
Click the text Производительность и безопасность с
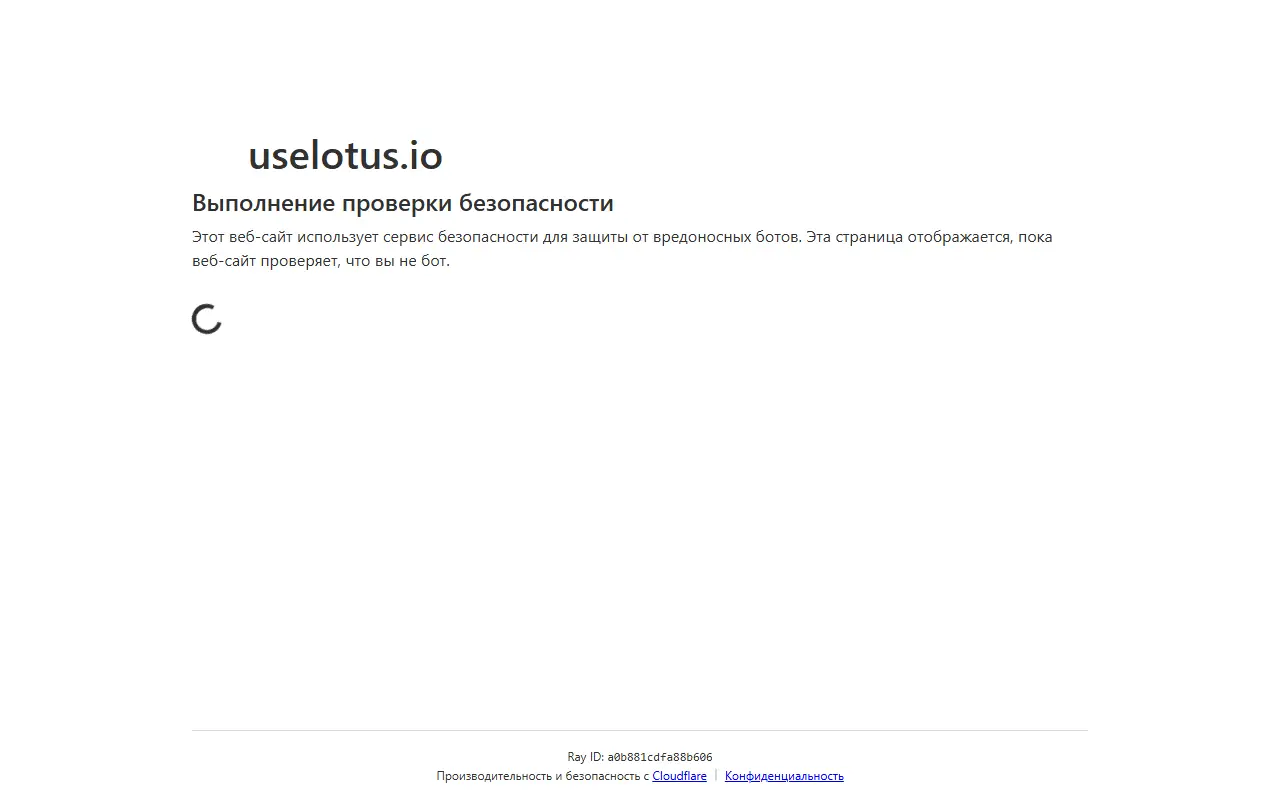click(543, 776)
